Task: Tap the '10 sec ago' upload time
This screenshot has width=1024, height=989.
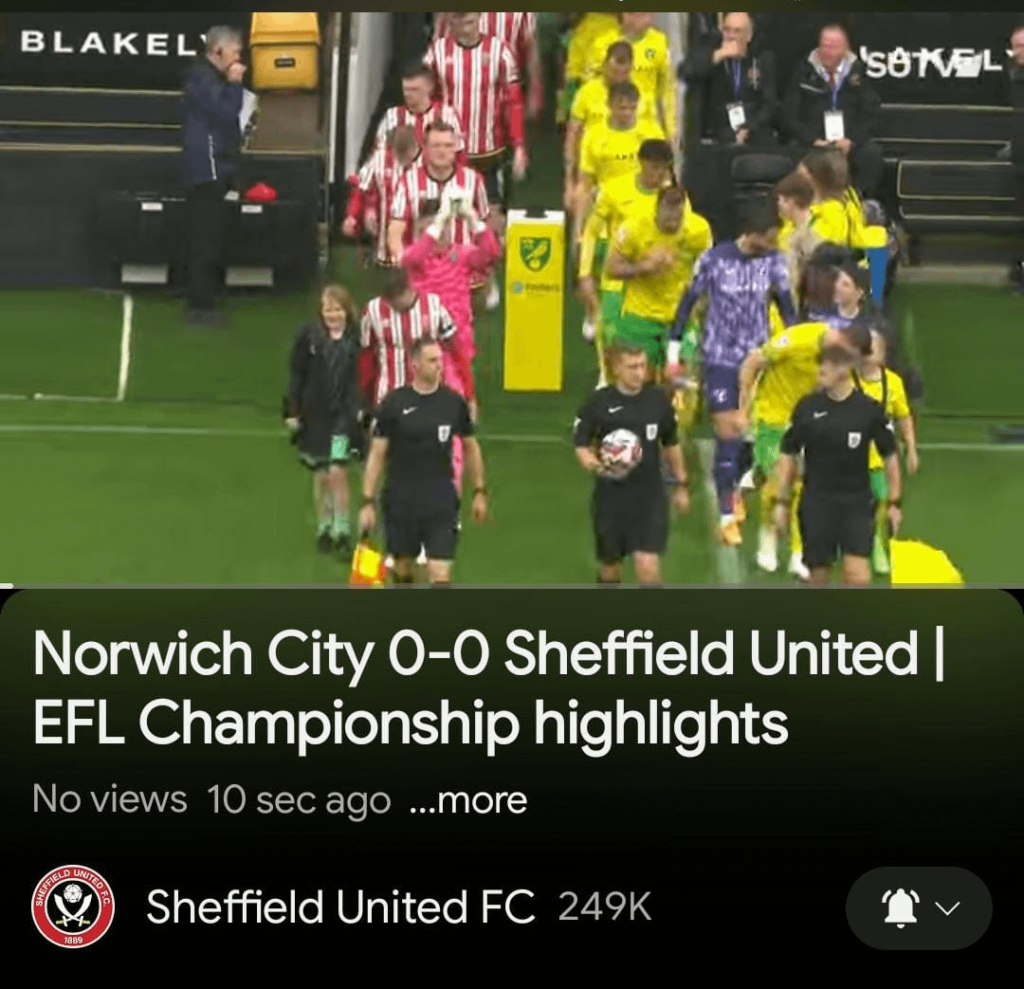Action: (299, 800)
